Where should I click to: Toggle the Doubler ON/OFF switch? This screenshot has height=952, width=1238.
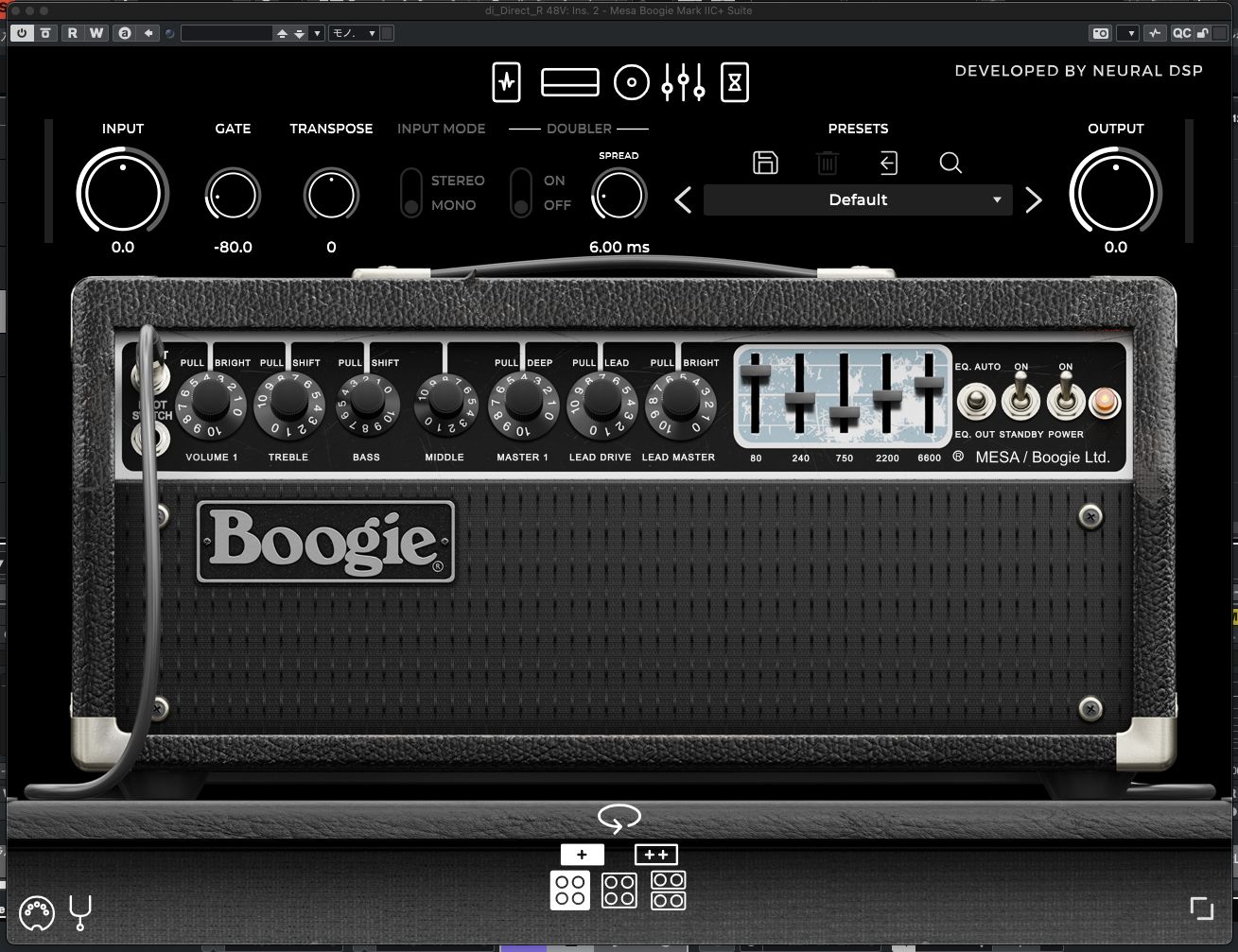521,193
